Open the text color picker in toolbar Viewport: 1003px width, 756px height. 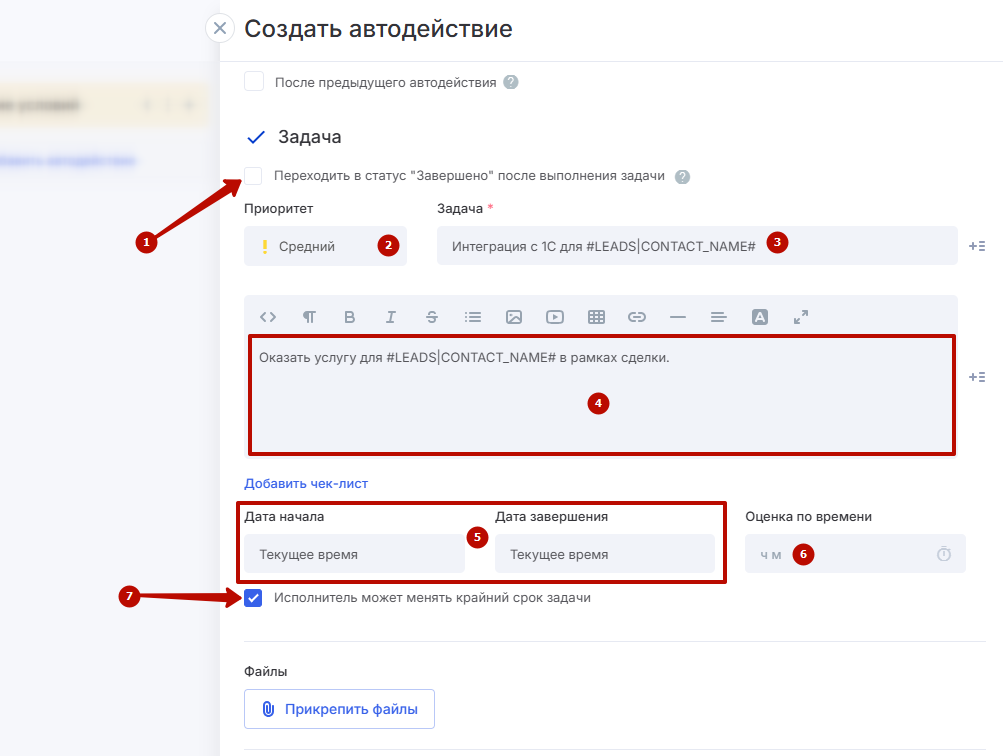point(760,317)
